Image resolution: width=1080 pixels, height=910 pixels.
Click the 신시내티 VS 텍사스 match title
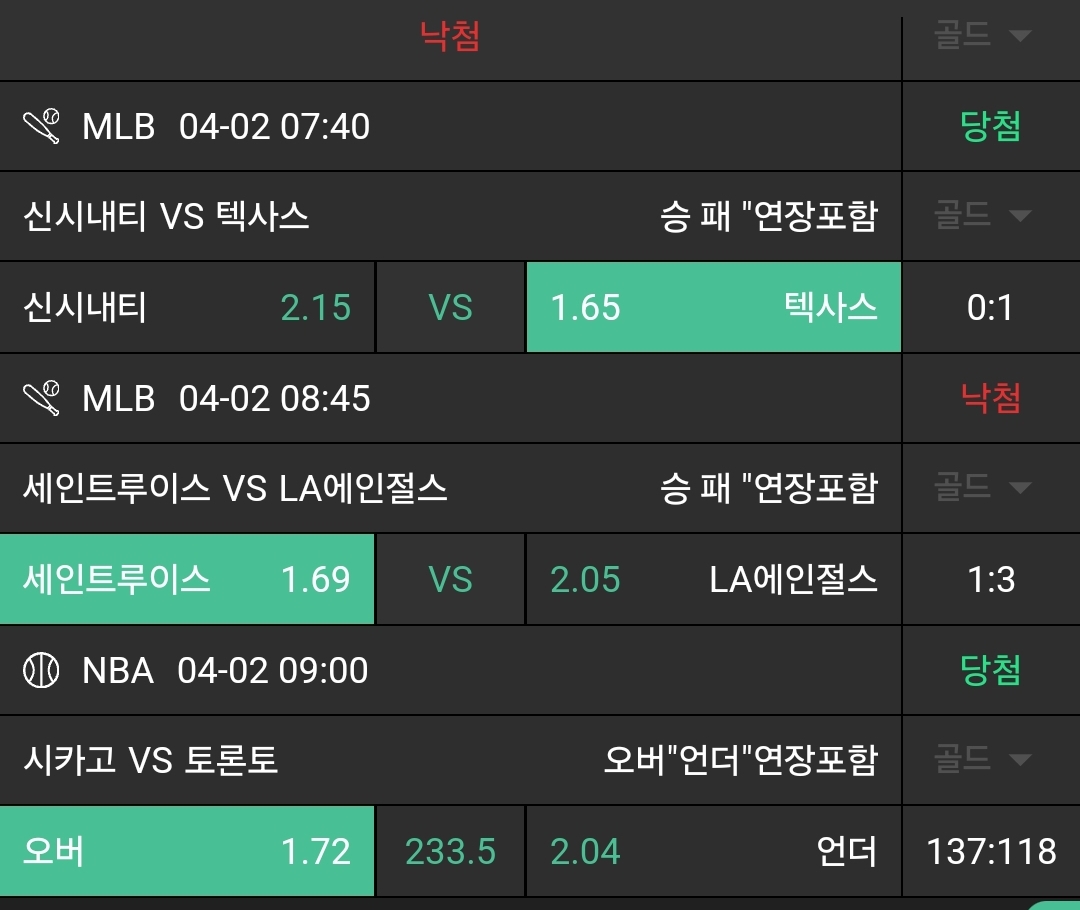[166, 216]
